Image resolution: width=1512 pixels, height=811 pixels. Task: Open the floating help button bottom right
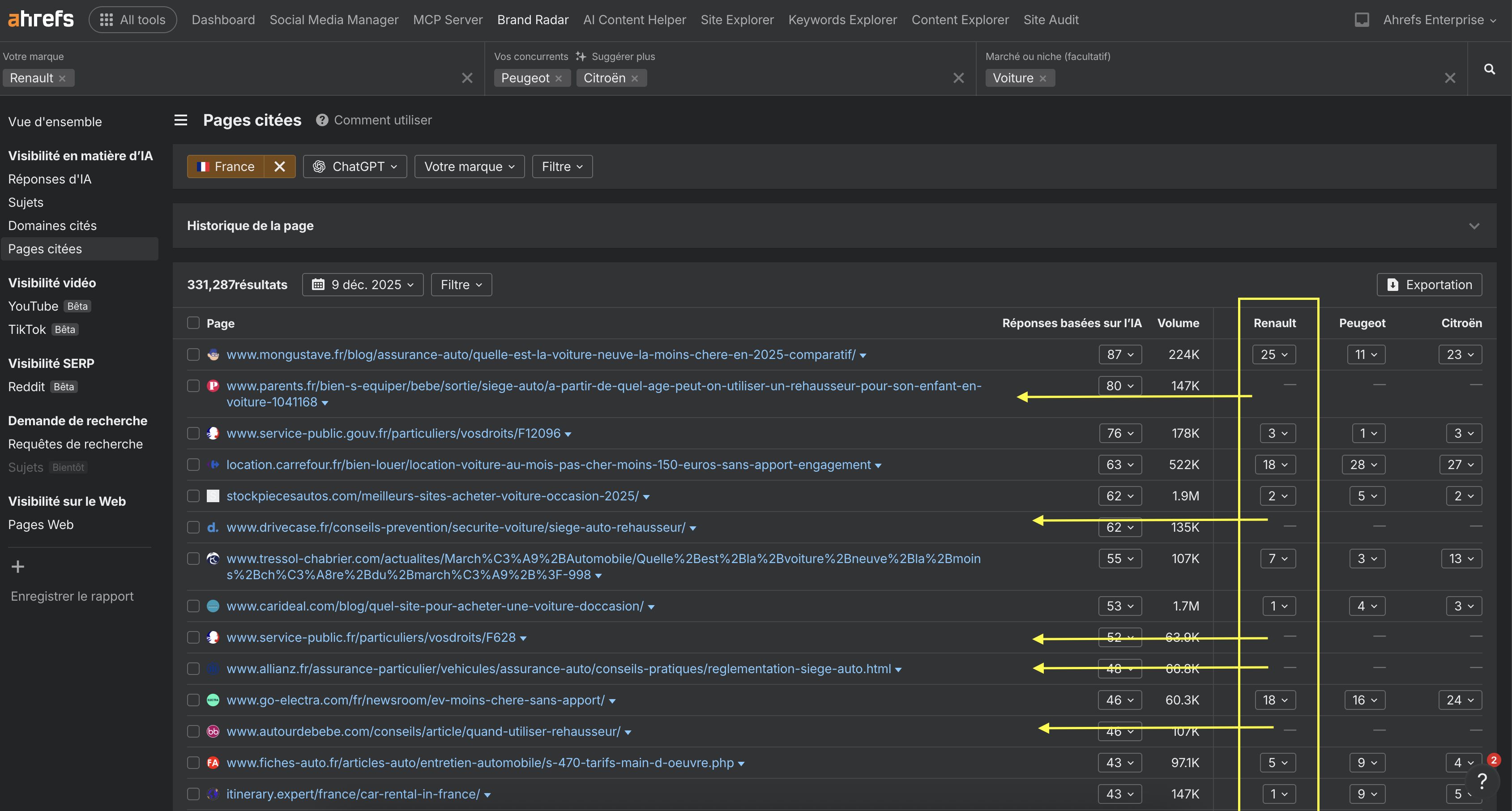[1482, 781]
